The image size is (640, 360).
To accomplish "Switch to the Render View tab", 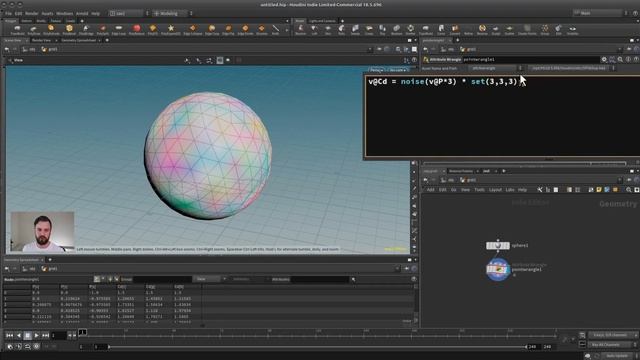I will coord(41,40).
